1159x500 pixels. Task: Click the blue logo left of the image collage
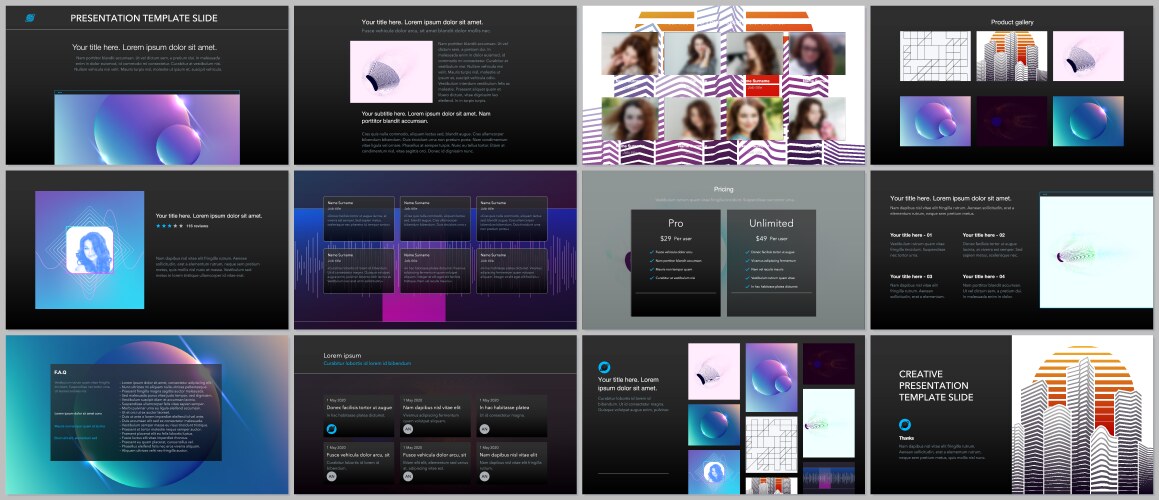(604, 367)
